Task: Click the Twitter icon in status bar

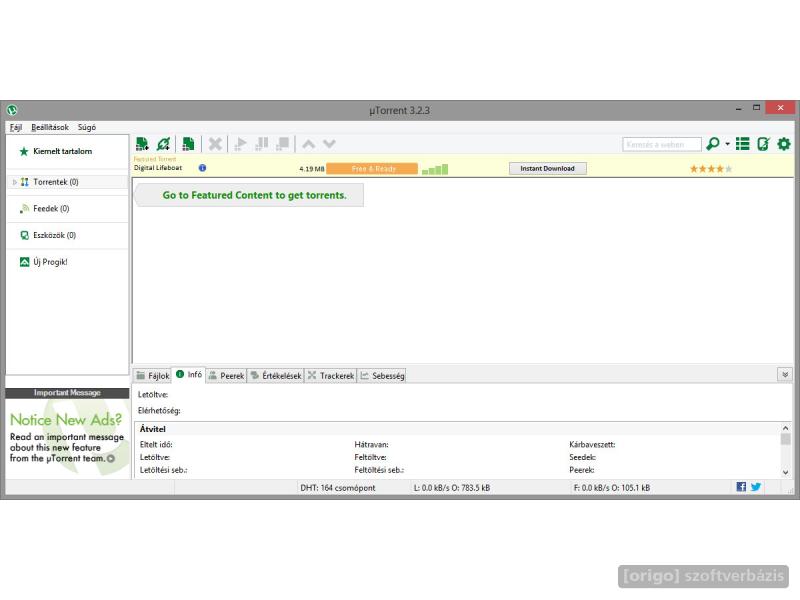Action: [x=756, y=487]
